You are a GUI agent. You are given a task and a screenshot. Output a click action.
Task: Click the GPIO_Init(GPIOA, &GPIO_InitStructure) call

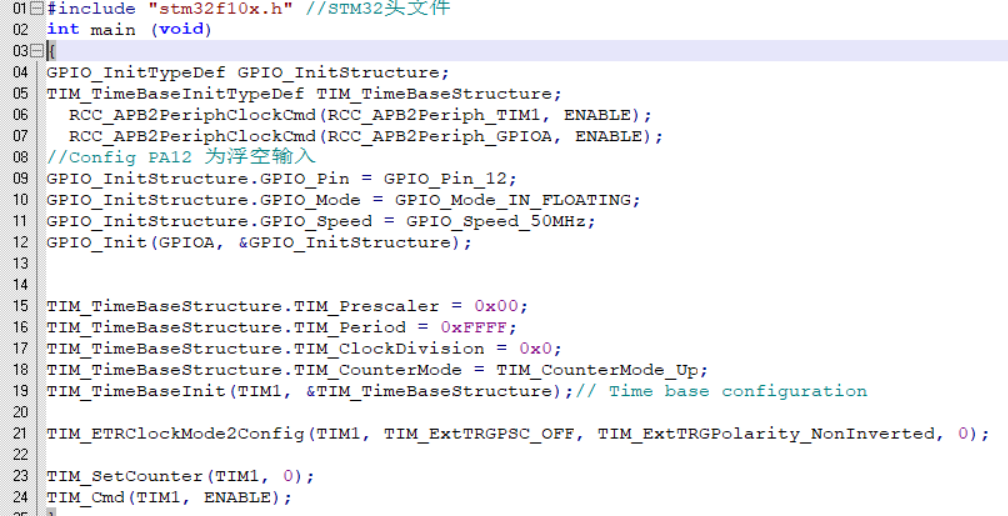coord(259,242)
